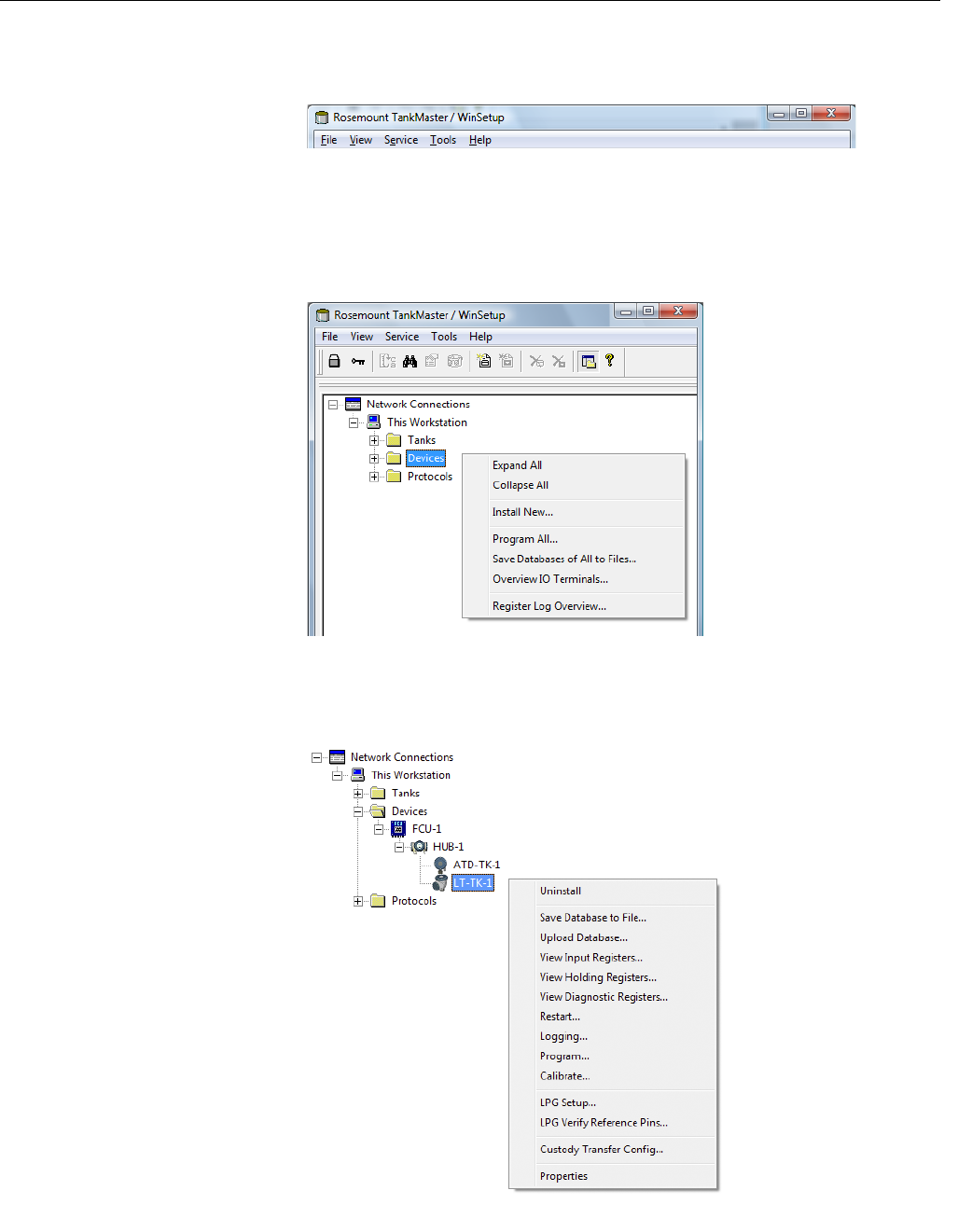This screenshot has height=1232, width=958.
Task: Expand the Tanks folder in the toolbar window tree
Action: point(374,440)
